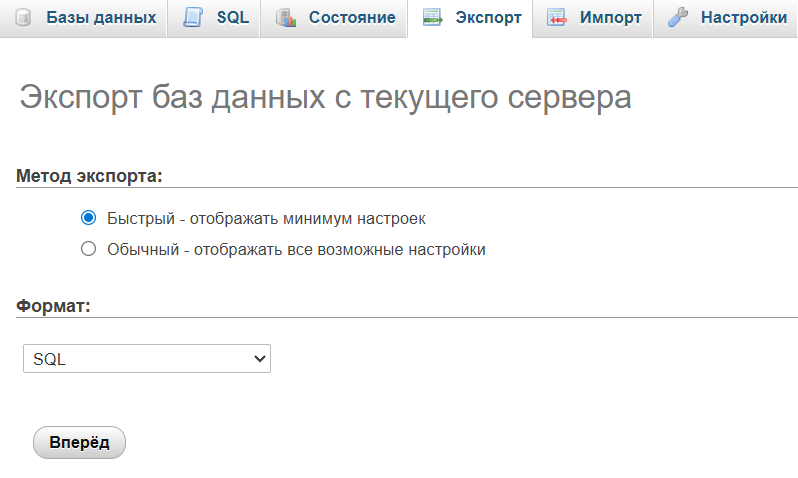Click the wrench settings icon
The height and width of the screenshot is (478, 798).
tap(678, 18)
